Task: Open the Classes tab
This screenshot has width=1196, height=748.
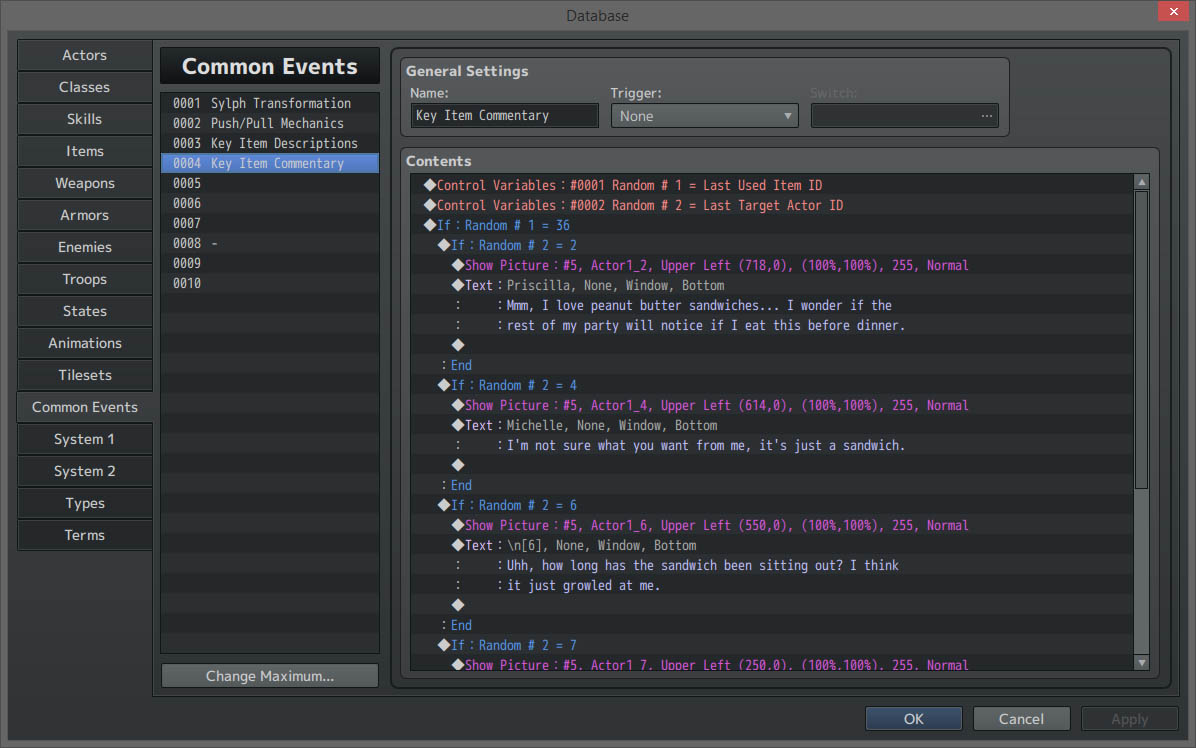Action: click(x=85, y=87)
